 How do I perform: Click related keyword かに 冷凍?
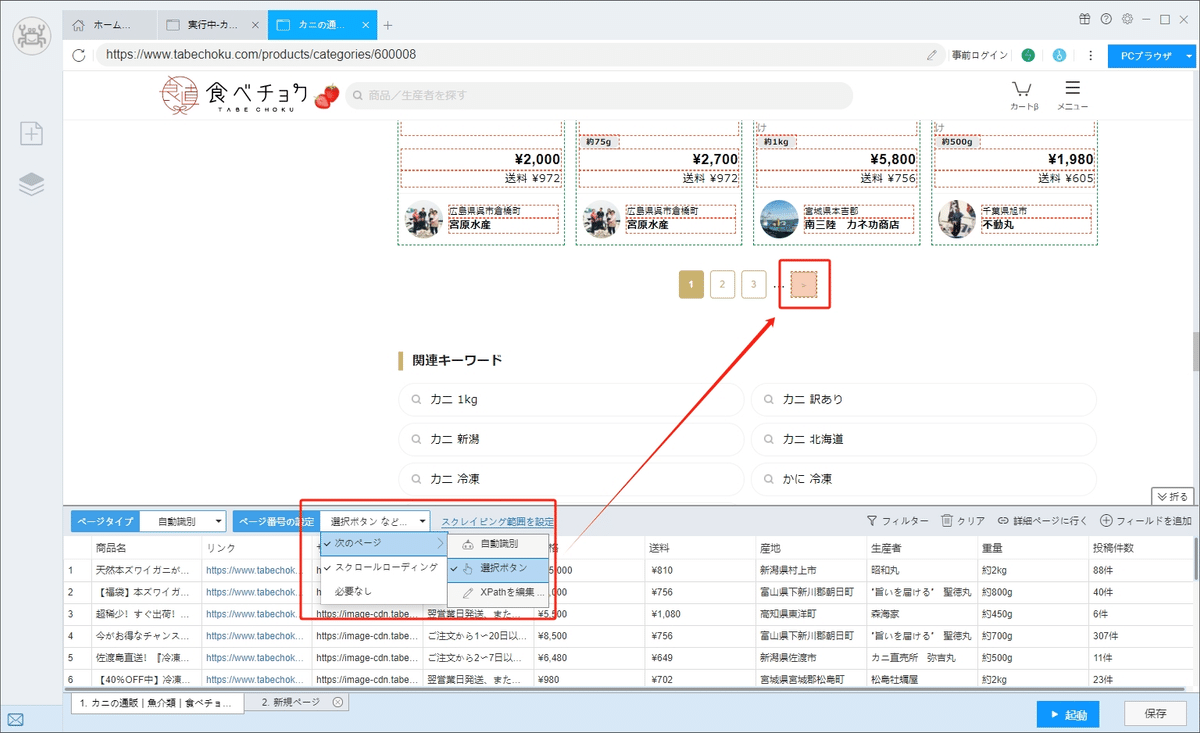[x=923, y=479]
